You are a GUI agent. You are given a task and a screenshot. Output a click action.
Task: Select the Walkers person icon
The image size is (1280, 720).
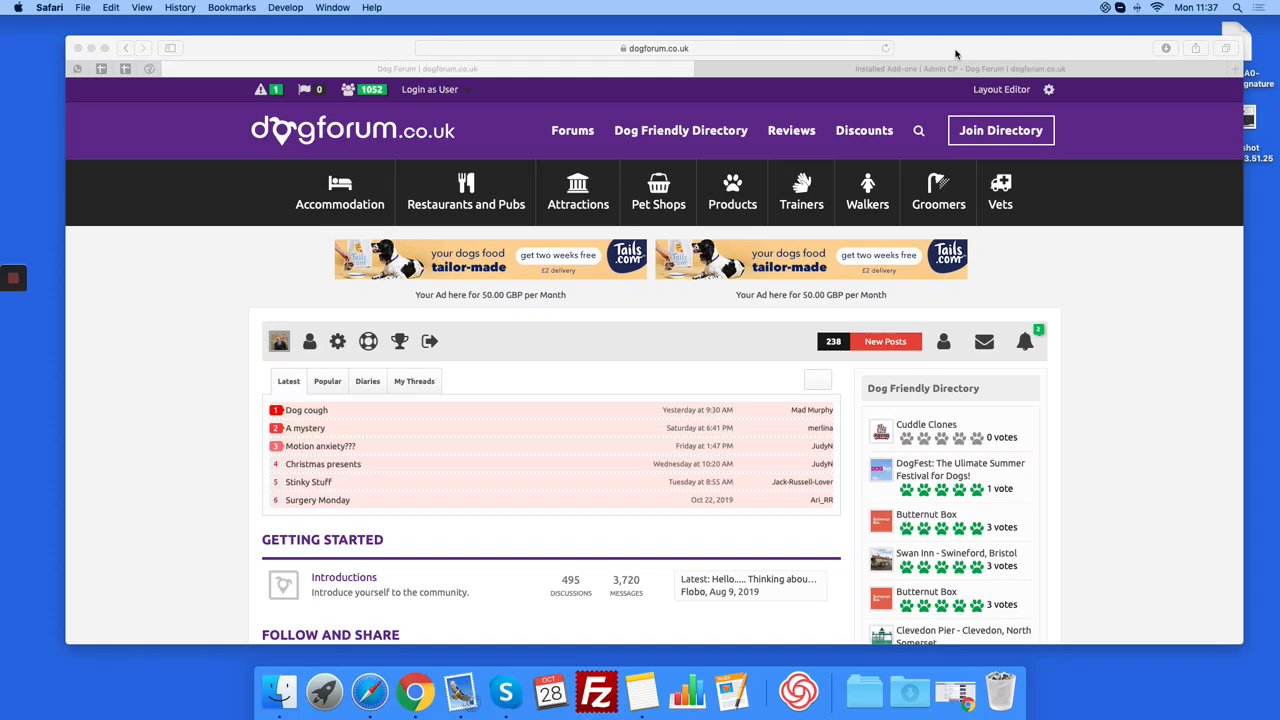(x=867, y=183)
